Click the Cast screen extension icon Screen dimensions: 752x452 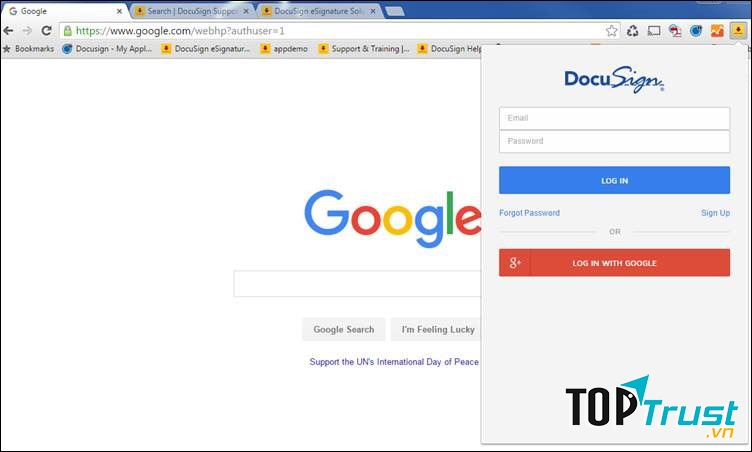pos(654,31)
